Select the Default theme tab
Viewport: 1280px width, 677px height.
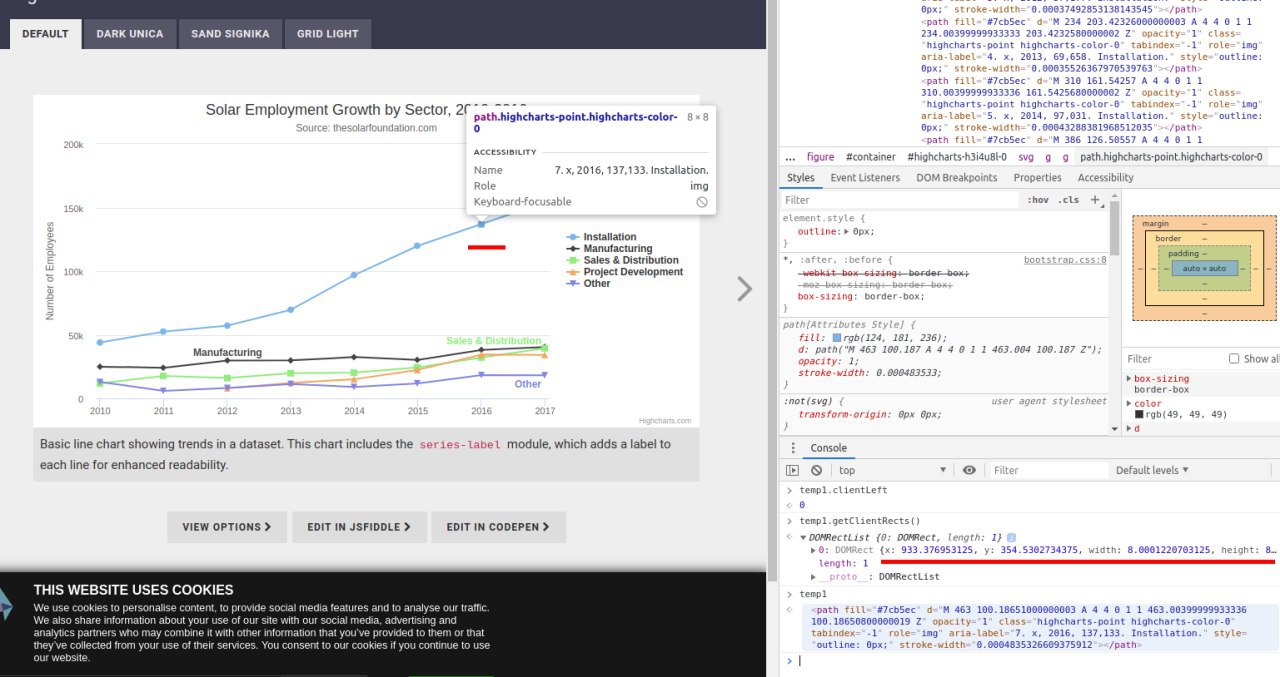click(45, 34)
